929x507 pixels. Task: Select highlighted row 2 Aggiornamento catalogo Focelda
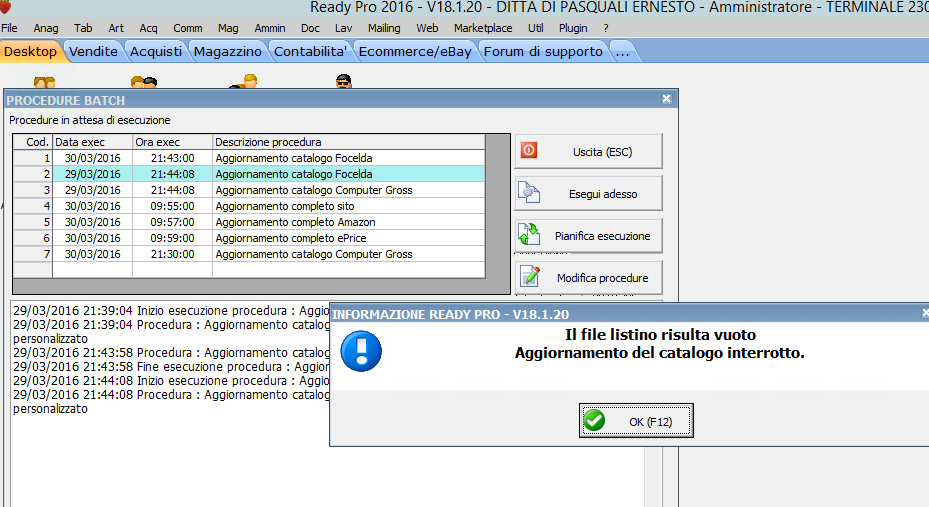[x=249, y=174]
